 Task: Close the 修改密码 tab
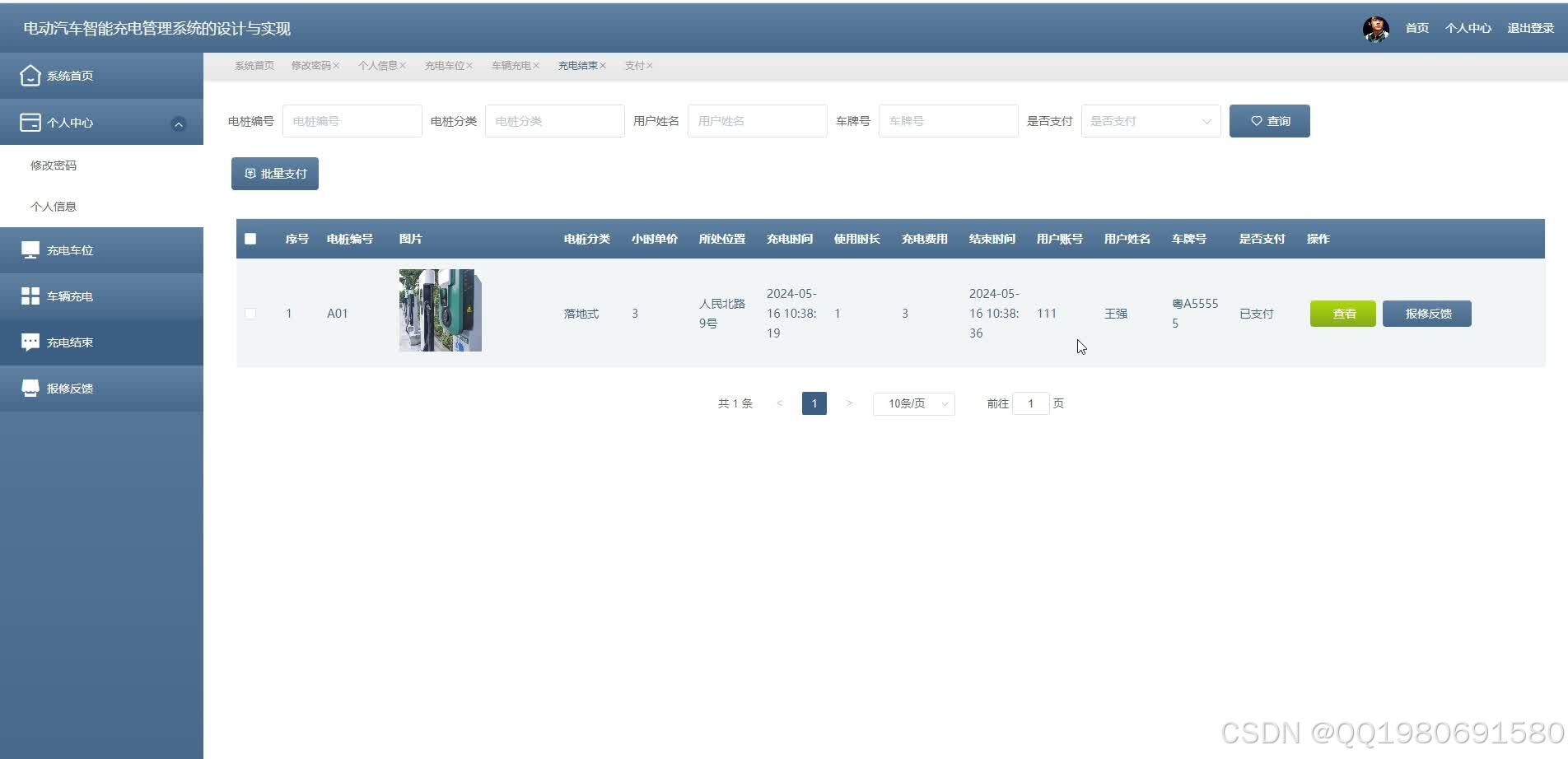click(x=336, y=66)
